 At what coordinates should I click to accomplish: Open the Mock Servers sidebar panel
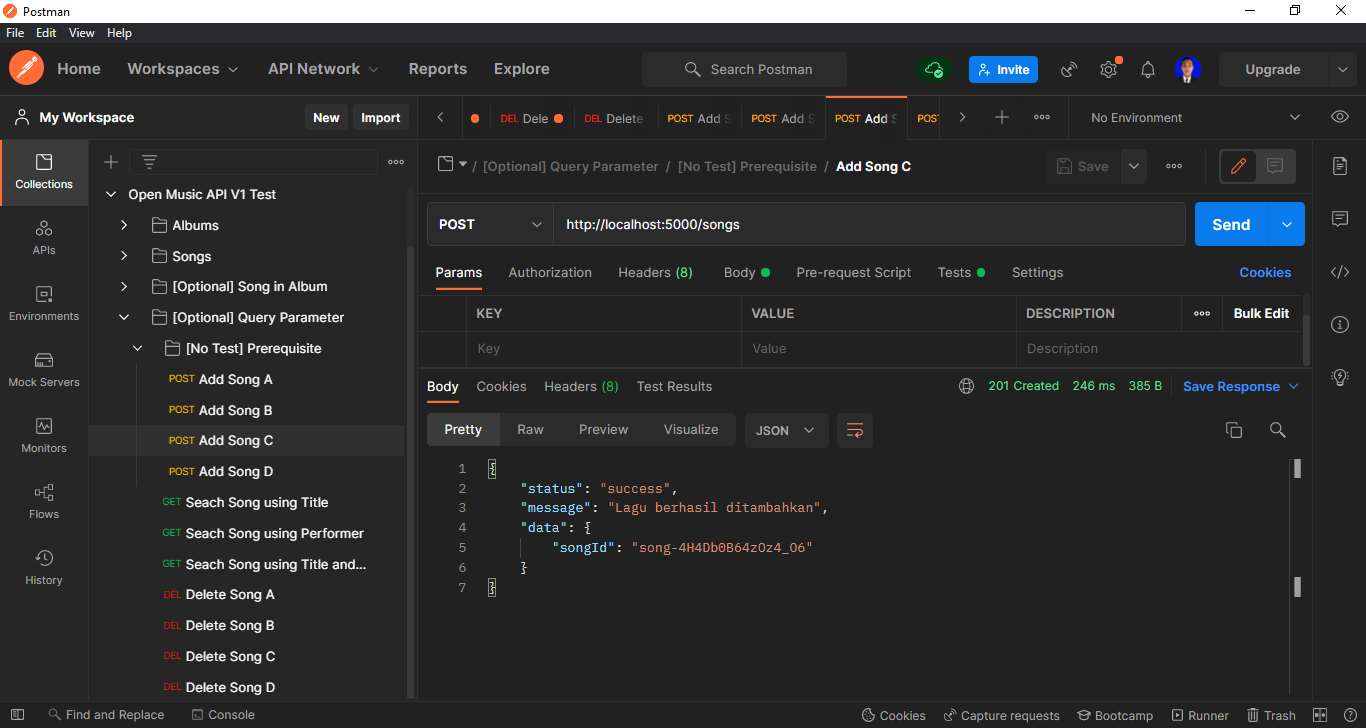pyautogui.click(x=44, y=370)
